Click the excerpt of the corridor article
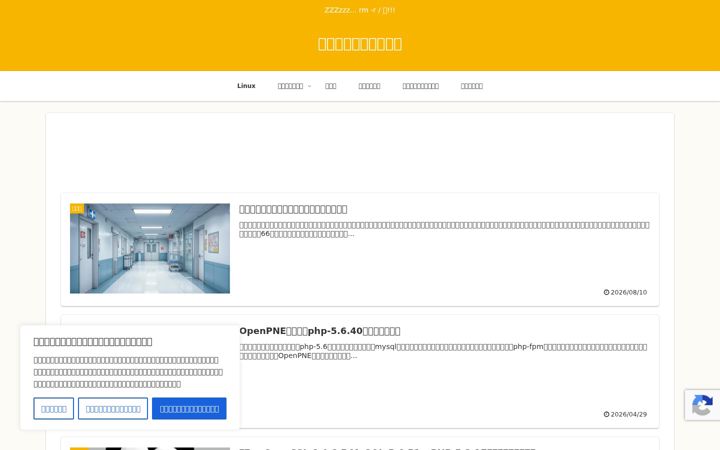 [444, 229]
